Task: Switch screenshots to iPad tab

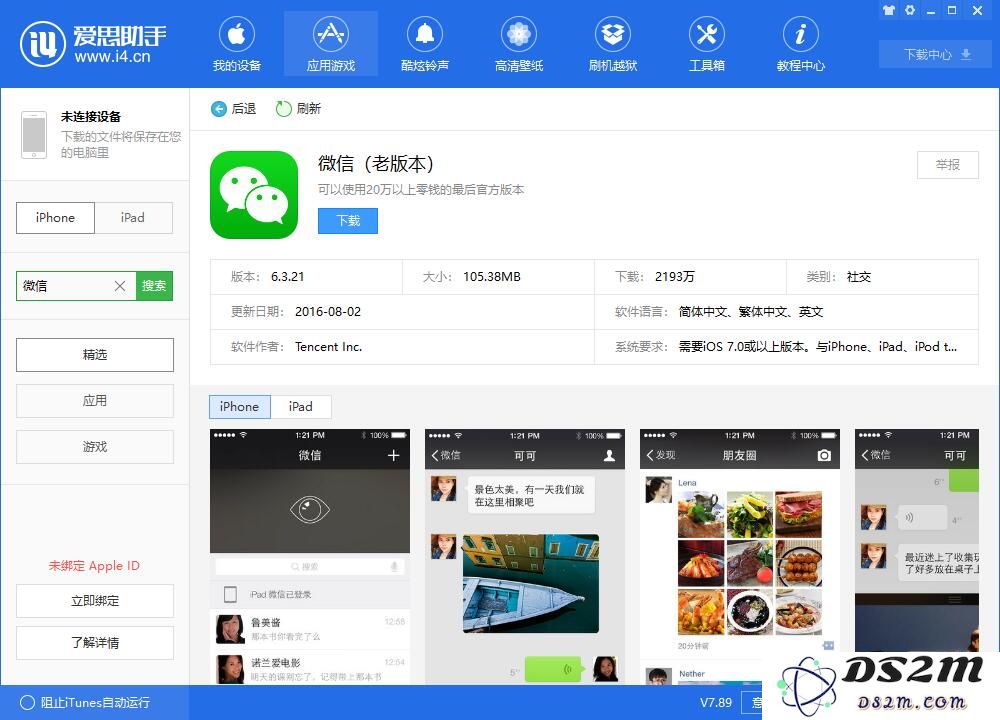Action: tap(300, 406)
